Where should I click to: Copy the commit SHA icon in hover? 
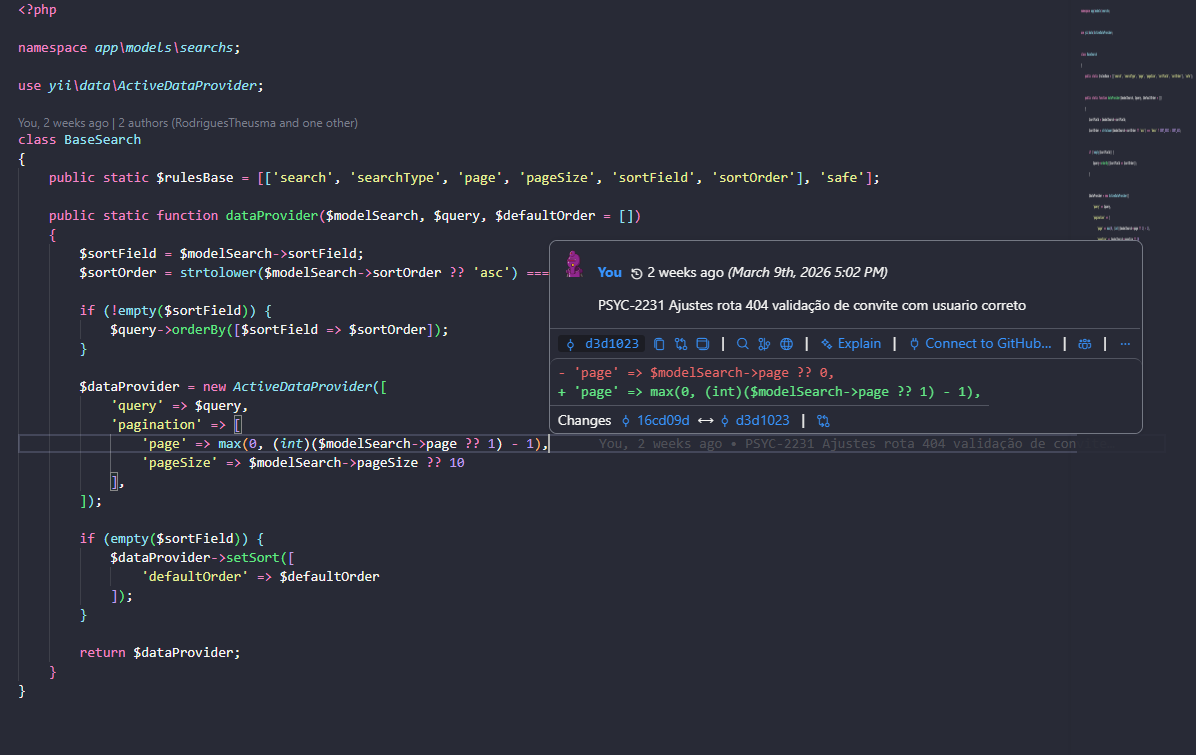pos(659,344)
